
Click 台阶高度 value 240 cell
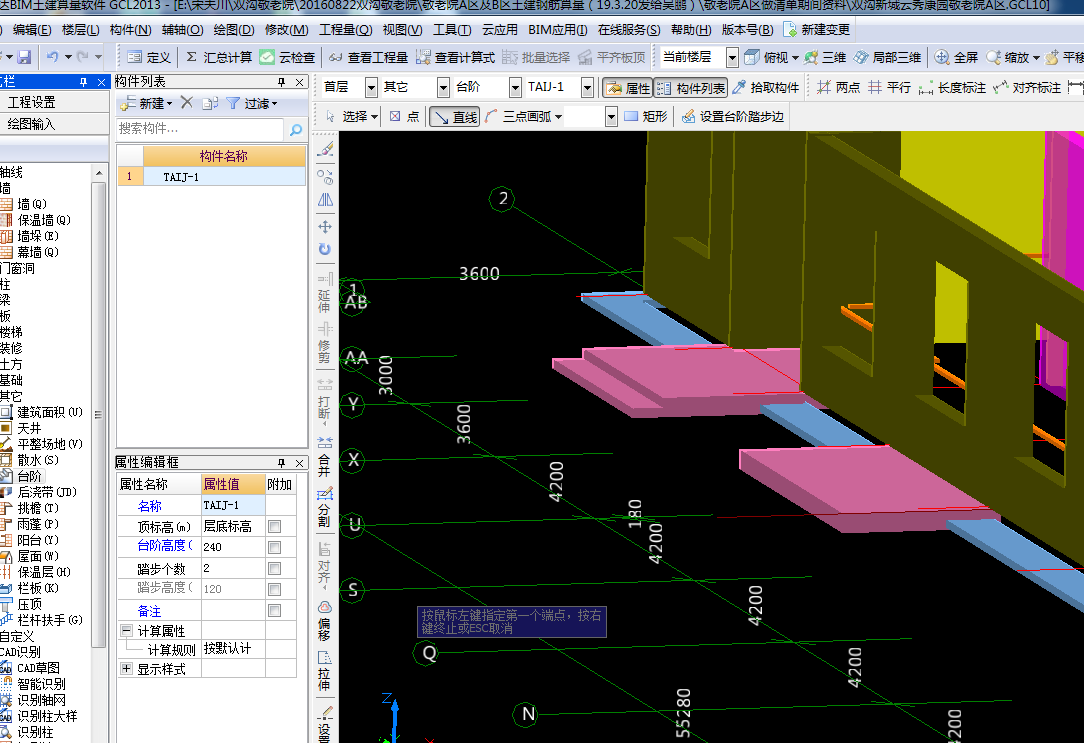233,547
